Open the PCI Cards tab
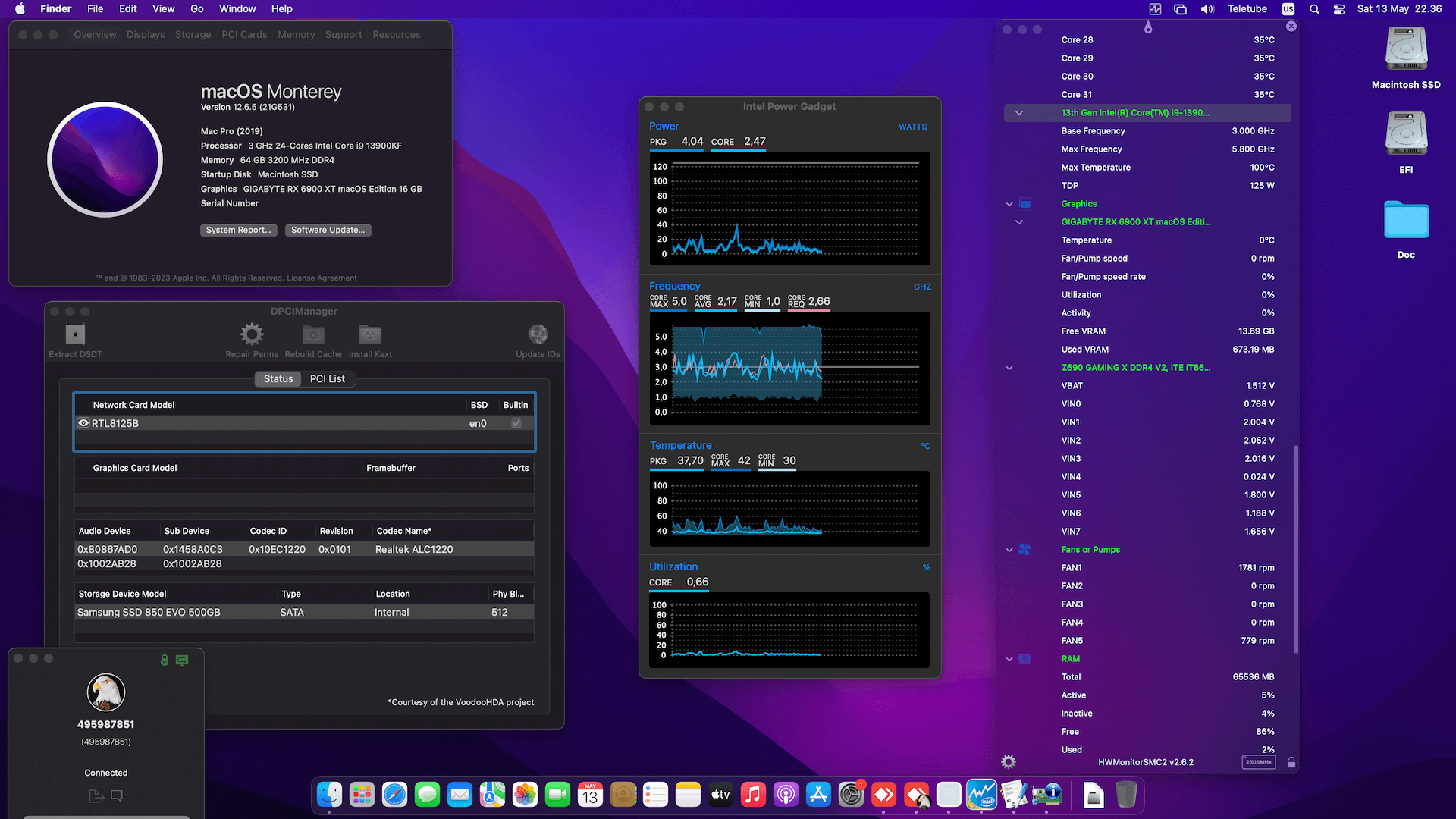 pos(244,35)
